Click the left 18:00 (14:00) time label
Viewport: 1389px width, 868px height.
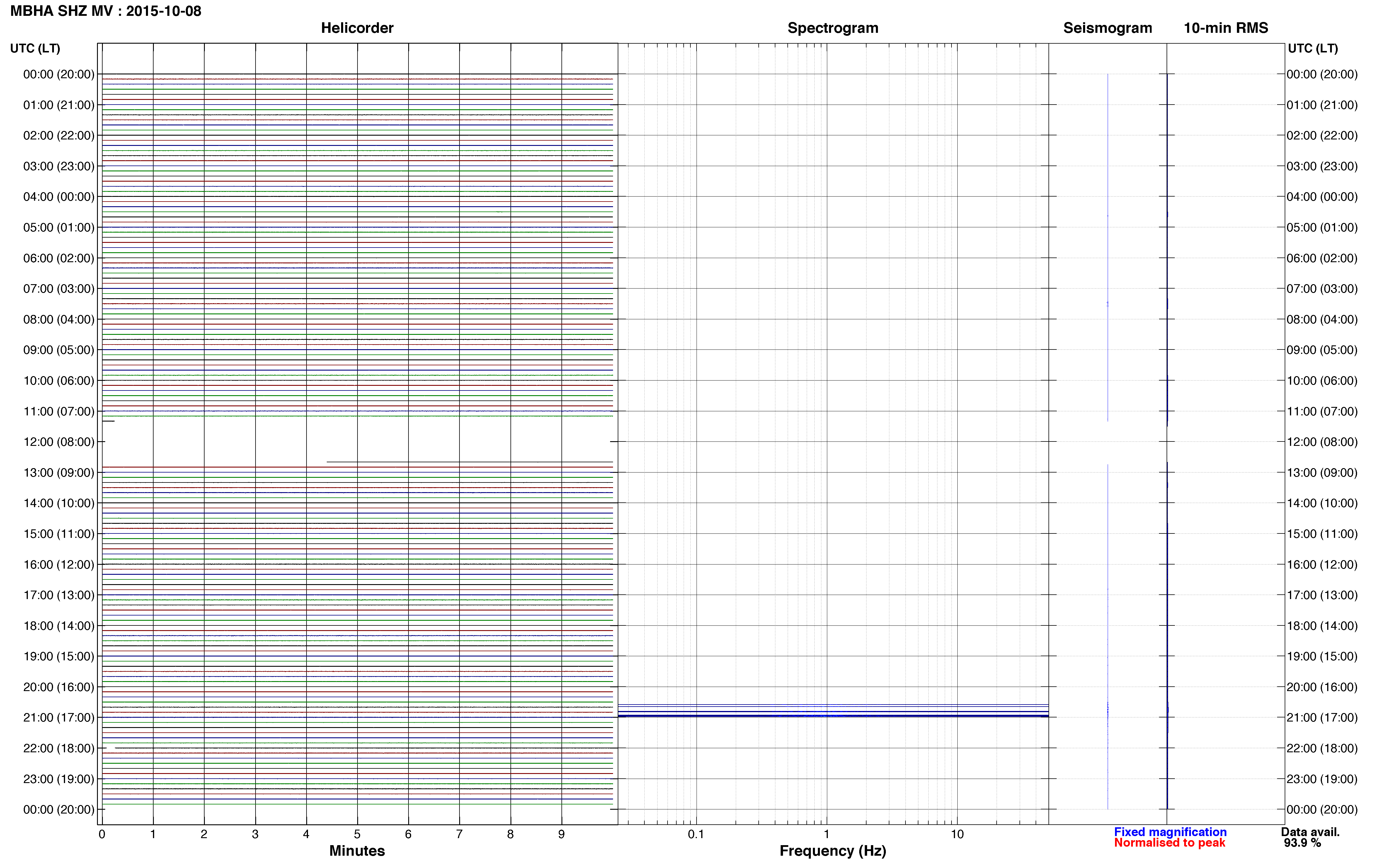[59, 626]
